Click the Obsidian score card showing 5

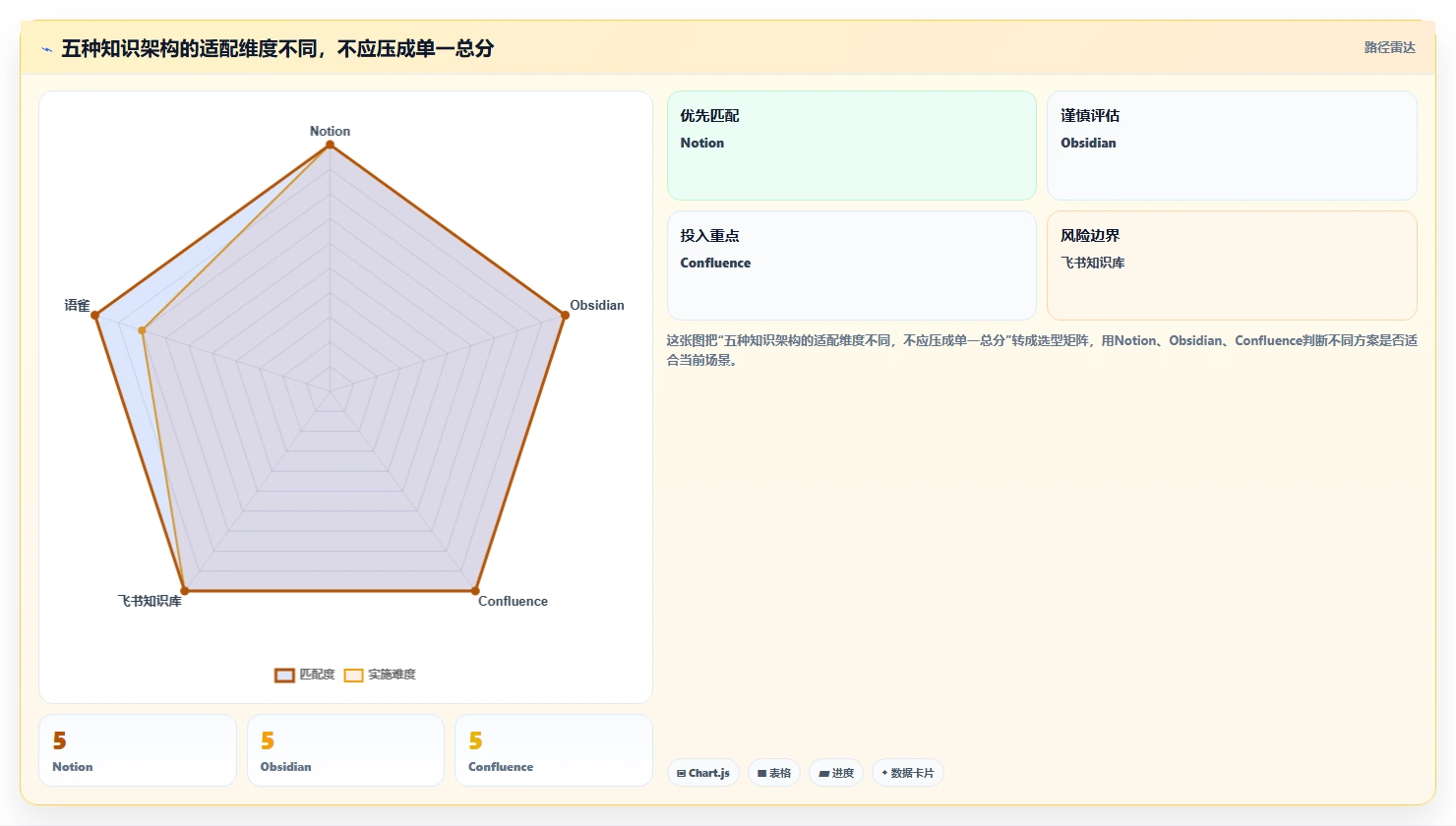pos(345,750)
